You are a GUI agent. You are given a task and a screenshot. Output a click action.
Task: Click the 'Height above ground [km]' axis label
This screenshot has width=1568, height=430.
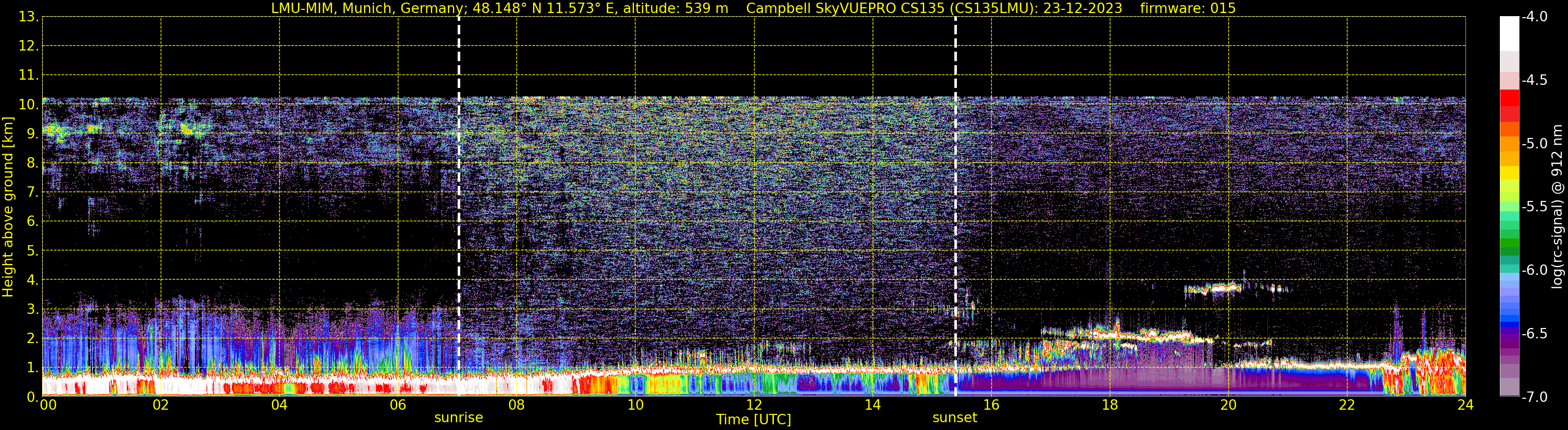tap(8, 207)
